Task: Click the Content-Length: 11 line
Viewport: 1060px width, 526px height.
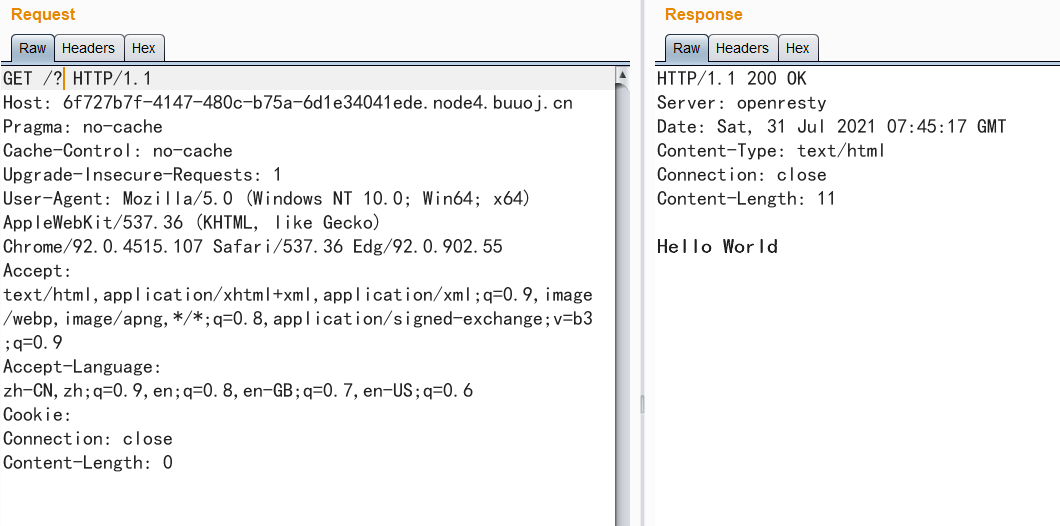Action: coord(746,198)
